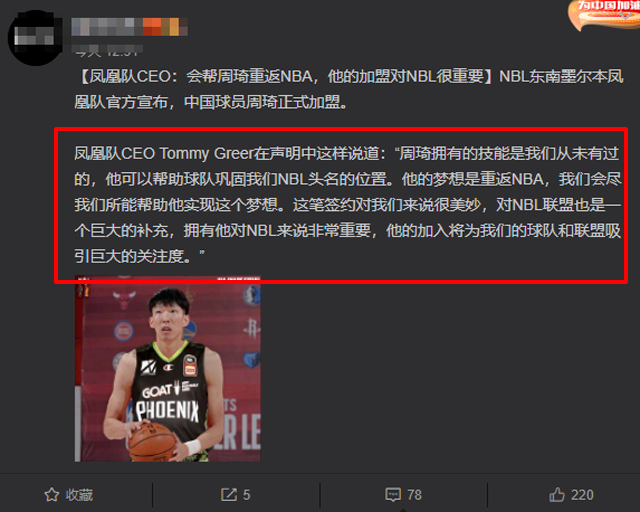Viewport: 640px width, 512px height.
Task: Click the Bulls logo in photo backdrop
Action: coord(124,300)
